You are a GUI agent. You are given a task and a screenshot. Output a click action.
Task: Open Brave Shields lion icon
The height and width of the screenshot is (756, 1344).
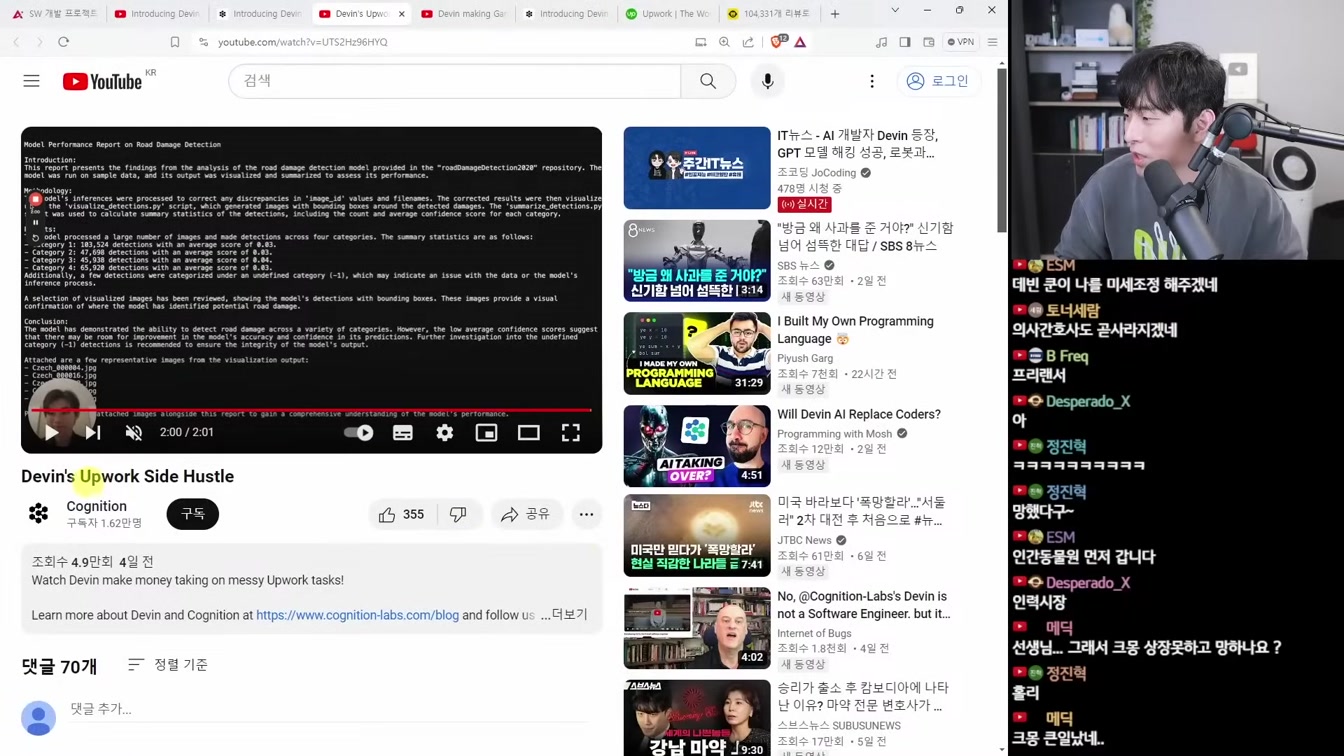(x=778, y=42)
